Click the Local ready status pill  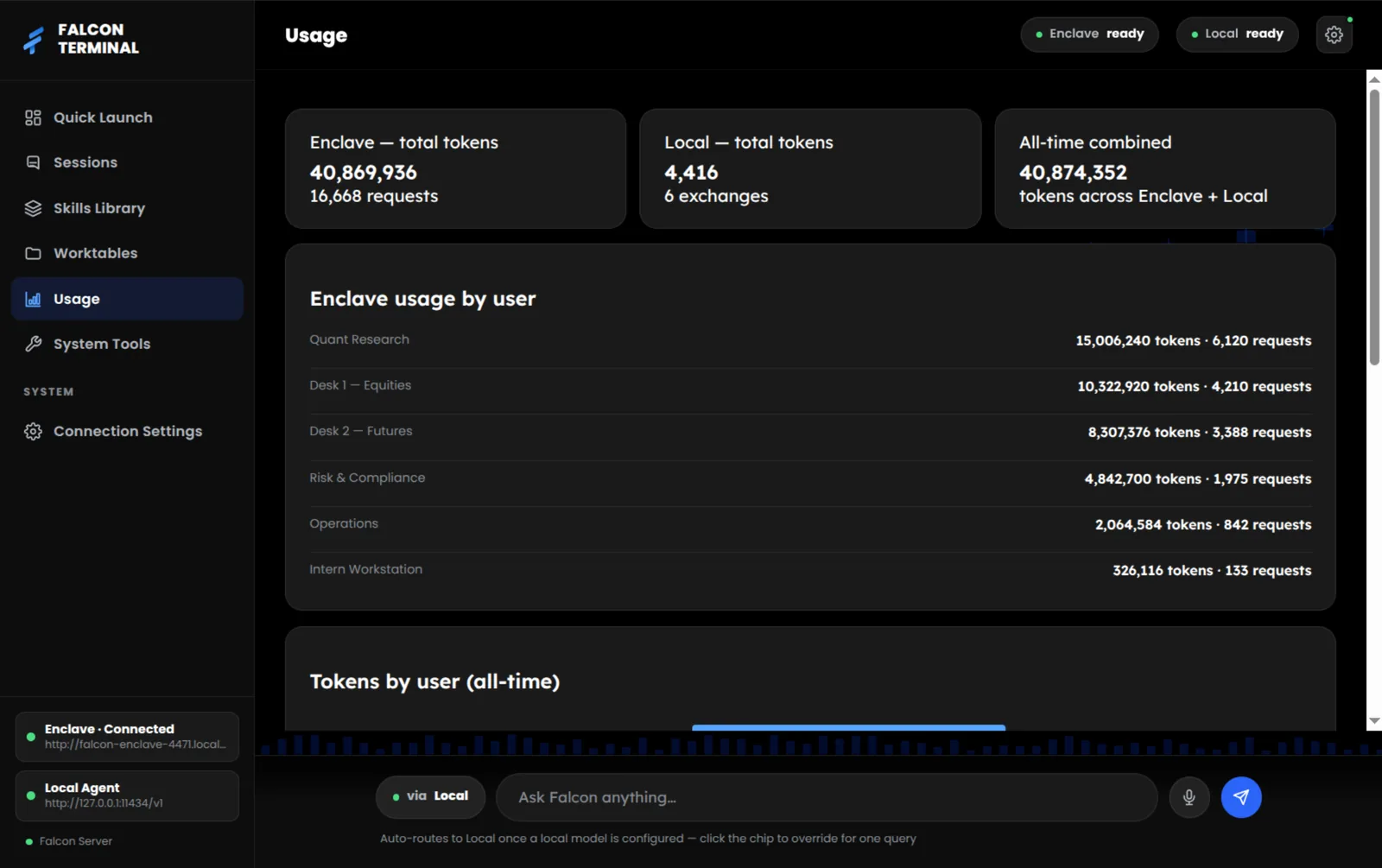coord(1237,35)
